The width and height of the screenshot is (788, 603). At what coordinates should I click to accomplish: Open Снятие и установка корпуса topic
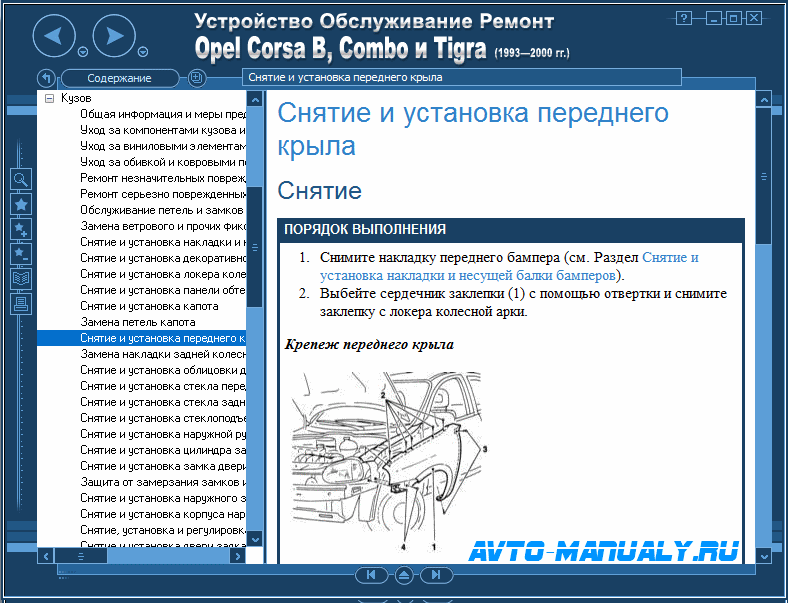[x=163, y=514]
